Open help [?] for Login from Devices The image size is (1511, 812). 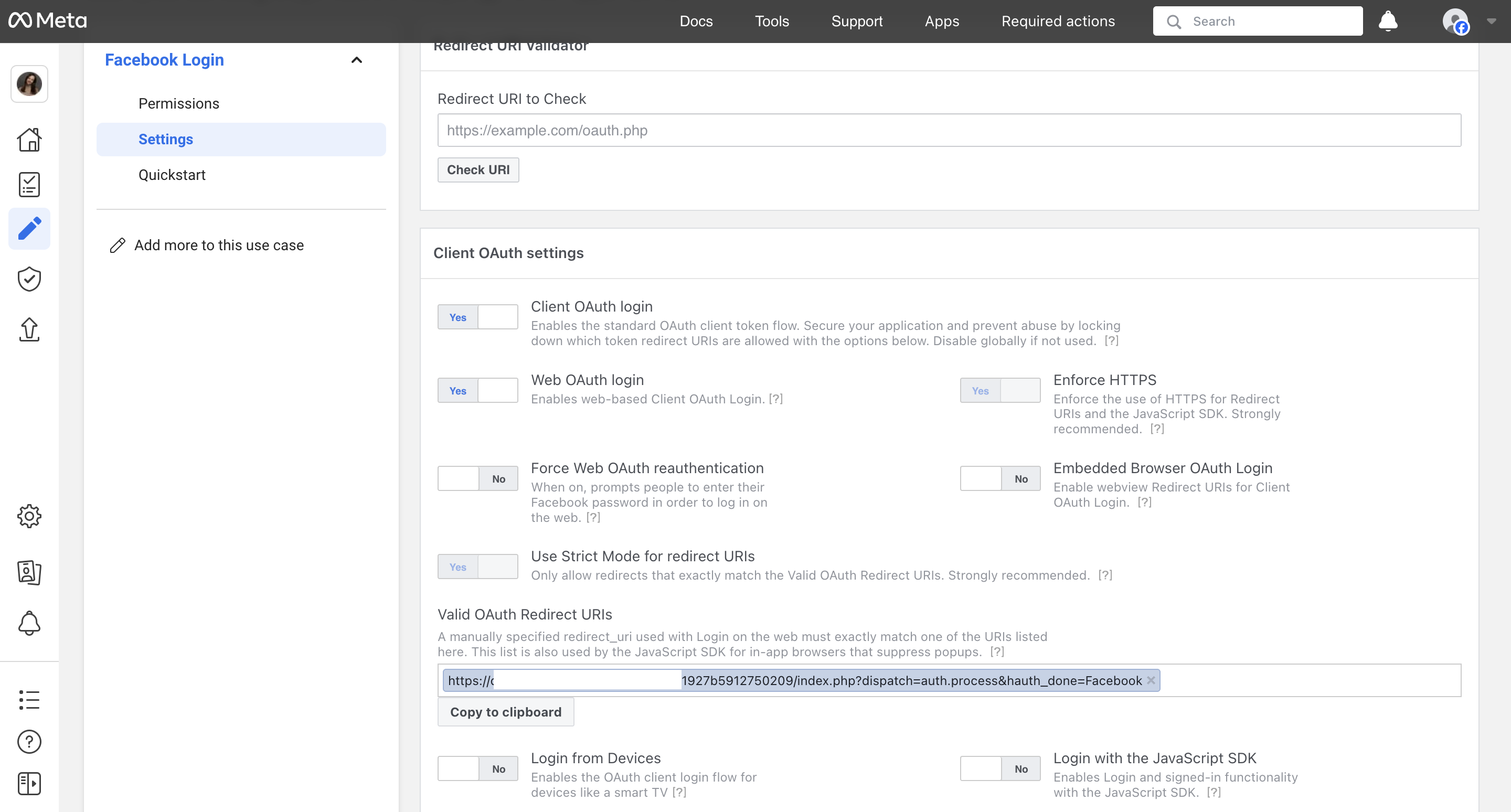click(679, 793)
